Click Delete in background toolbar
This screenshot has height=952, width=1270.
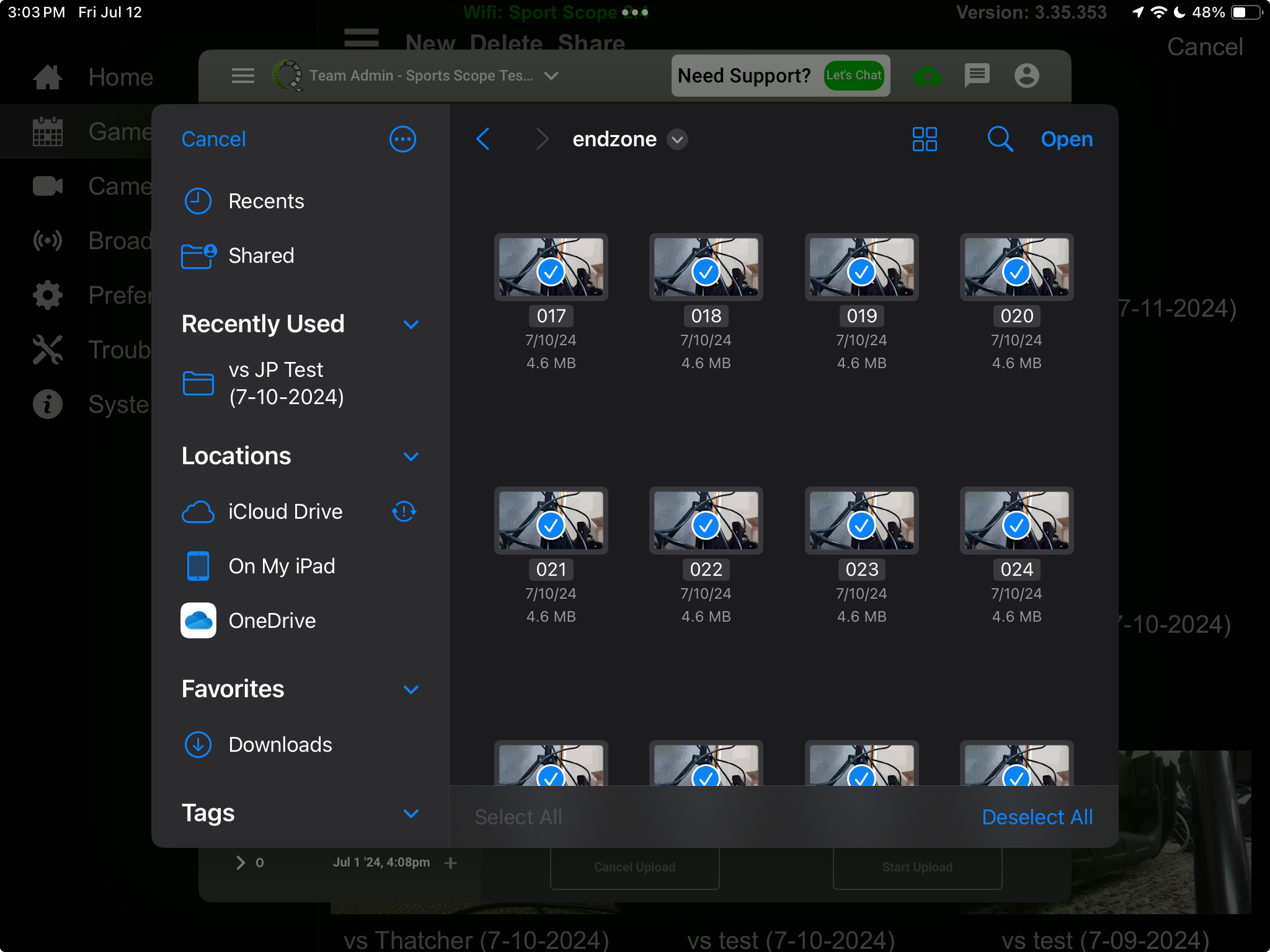pyautogui.click(x=506, y=43)
